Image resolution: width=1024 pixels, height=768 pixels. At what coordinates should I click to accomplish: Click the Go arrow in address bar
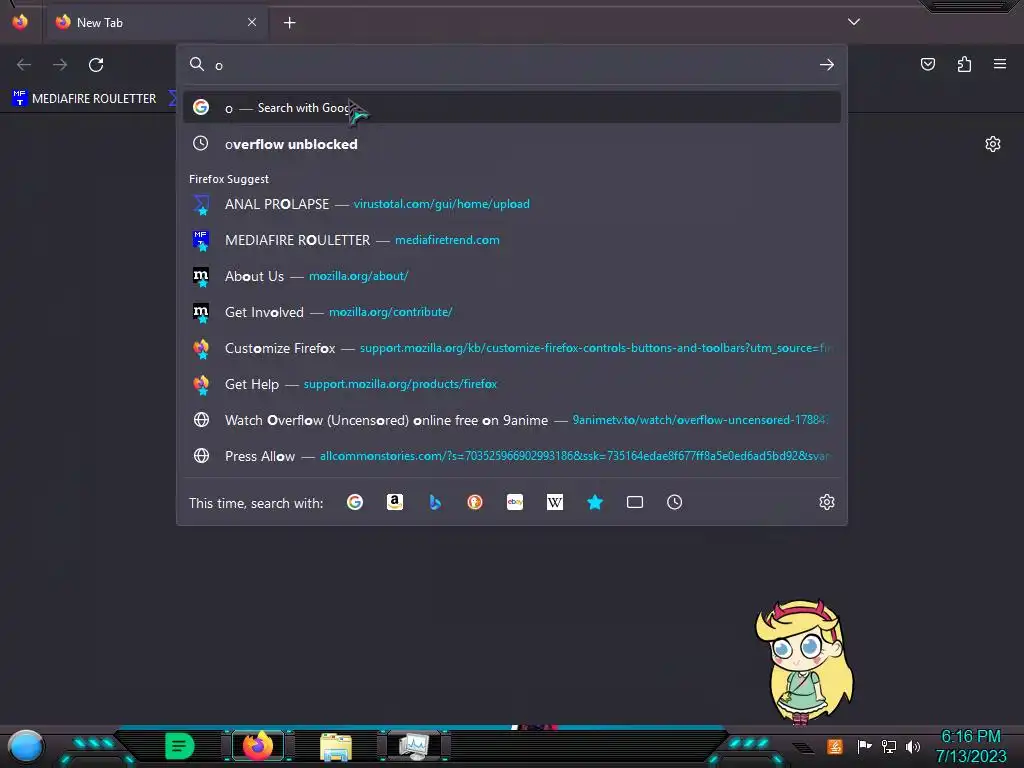coord(827,65)
